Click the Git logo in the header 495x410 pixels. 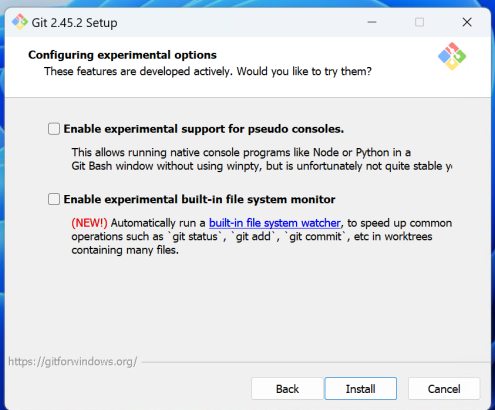[x=452, y=56]
